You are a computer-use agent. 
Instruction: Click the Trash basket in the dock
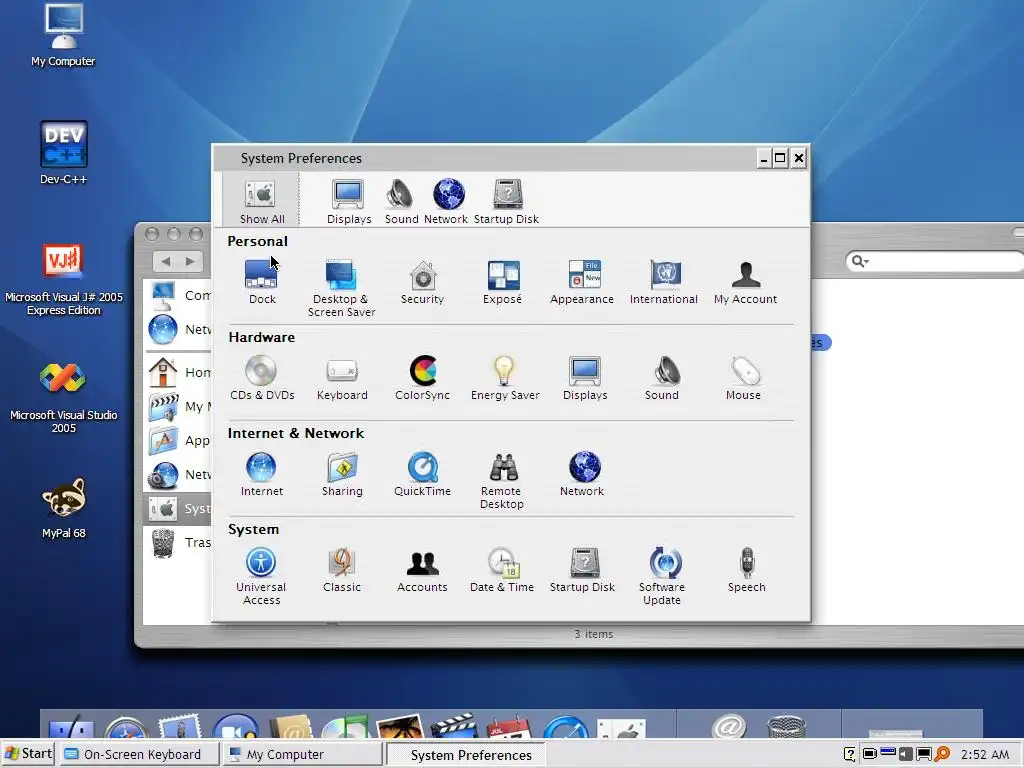[x=786, y=726]
